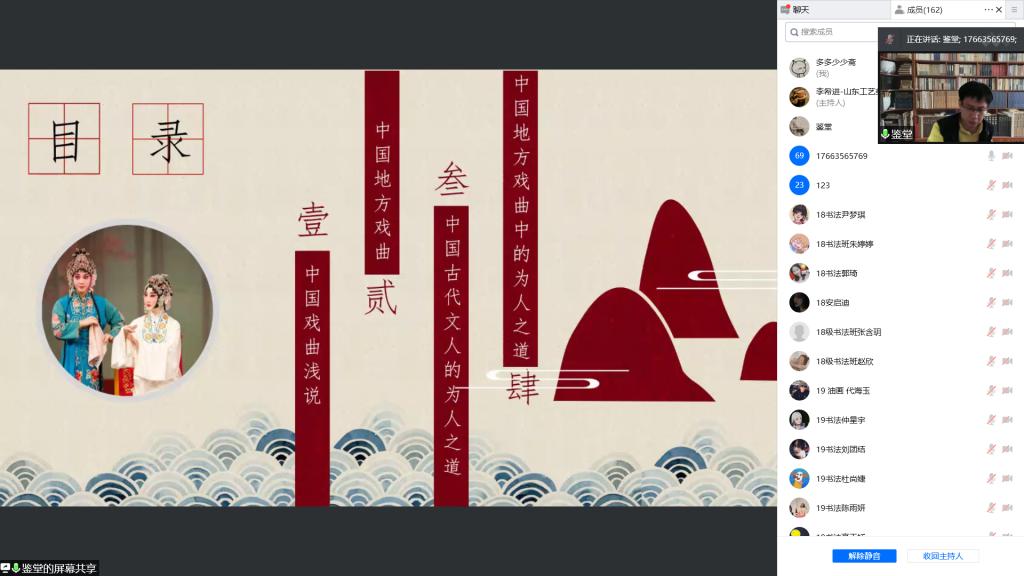This screenshot has width=1024, height=576.
Task: Click muted mic icon for 19书法仲星宇
Action: [x=991, y=420]
